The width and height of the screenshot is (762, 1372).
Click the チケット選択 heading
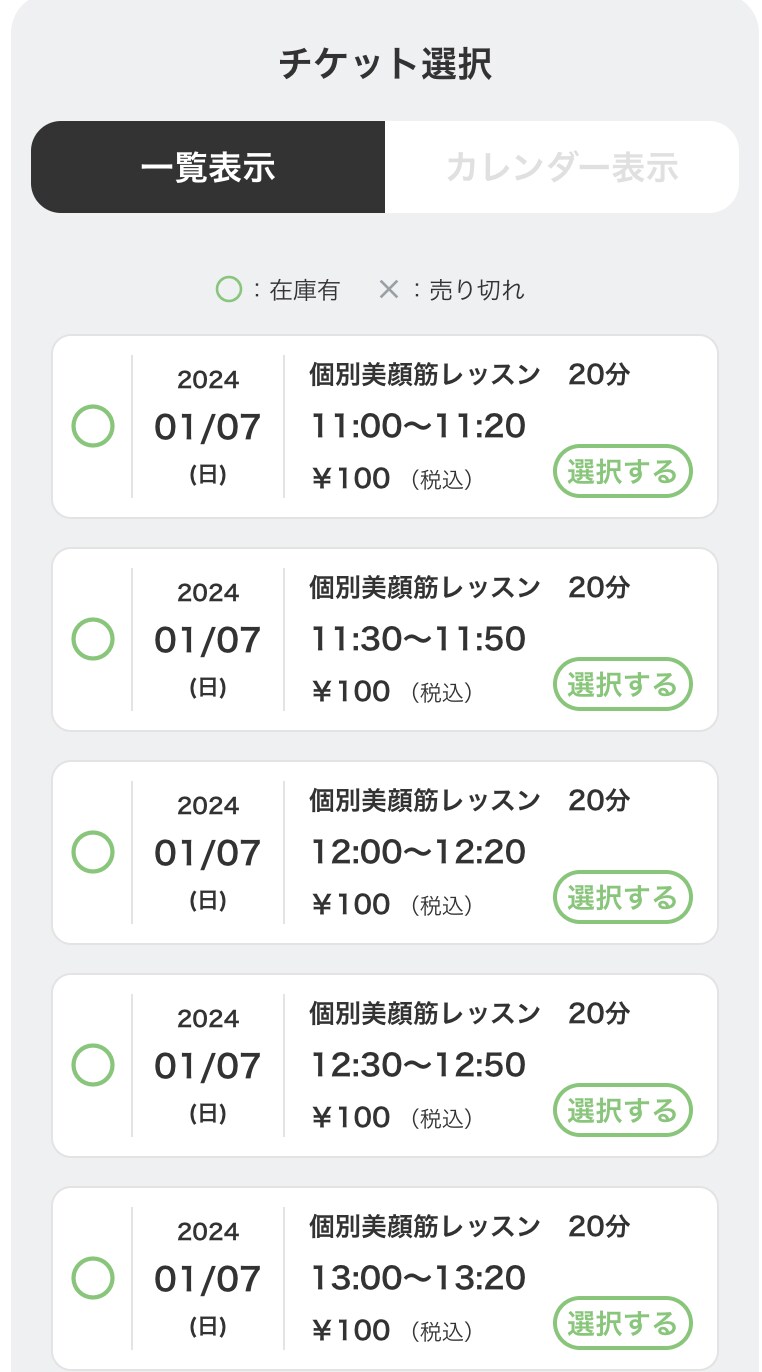385,65
